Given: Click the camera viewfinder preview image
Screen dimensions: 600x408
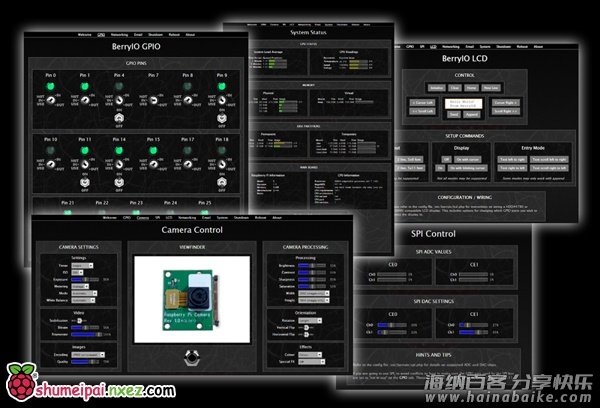Looking at the screenshot, I should 192,299.
